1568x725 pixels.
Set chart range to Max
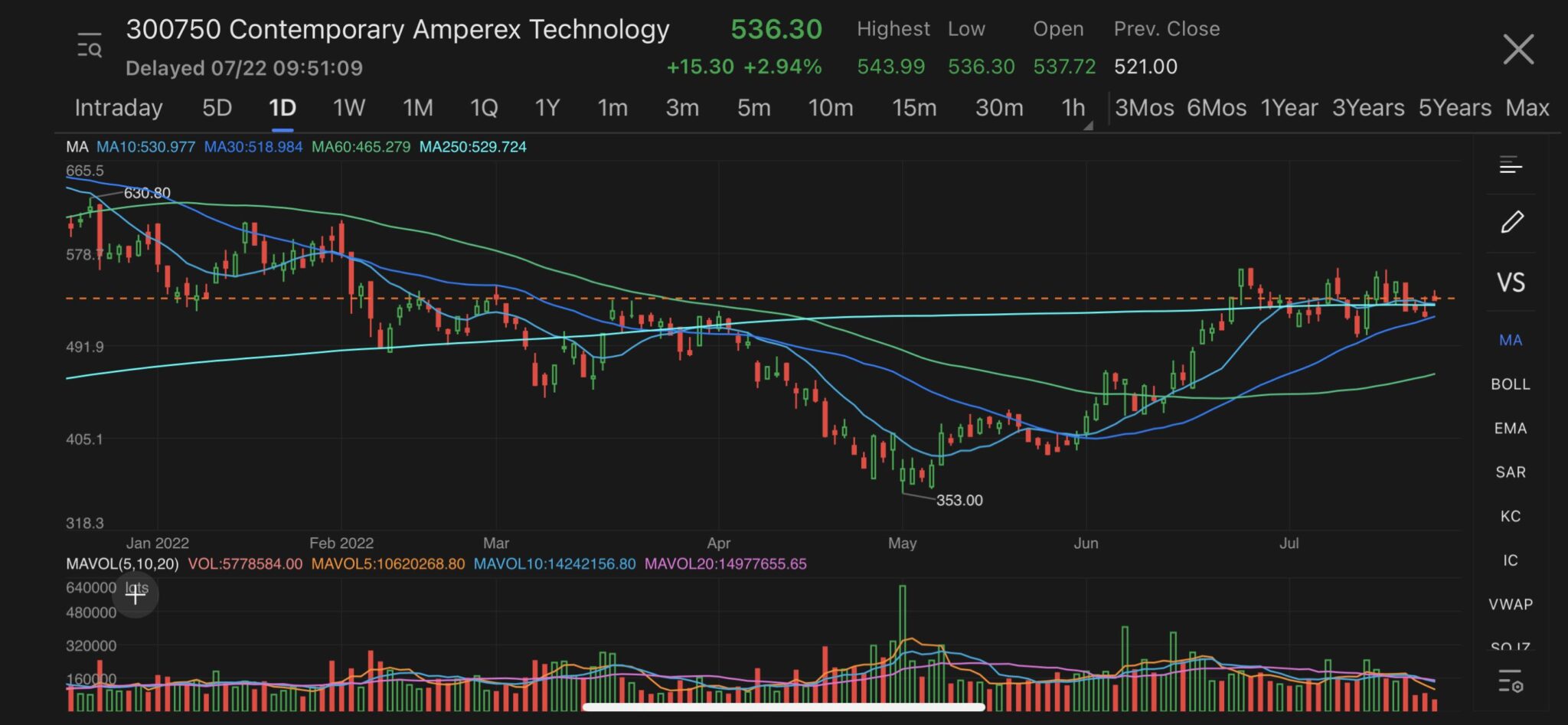coord(1527,108)
